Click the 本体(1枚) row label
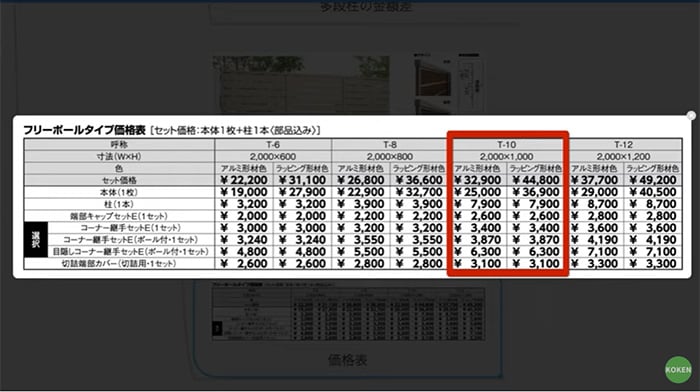The image size is (700, 392). [x=119, y=192]
